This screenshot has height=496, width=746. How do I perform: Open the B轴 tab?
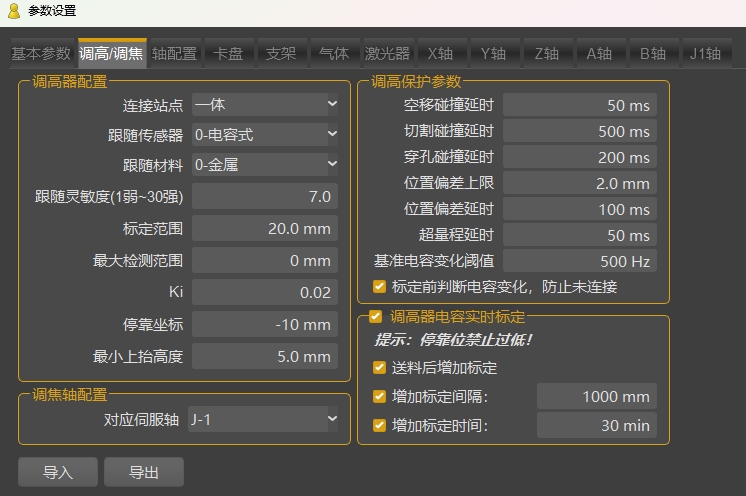(x=653, y=53)
